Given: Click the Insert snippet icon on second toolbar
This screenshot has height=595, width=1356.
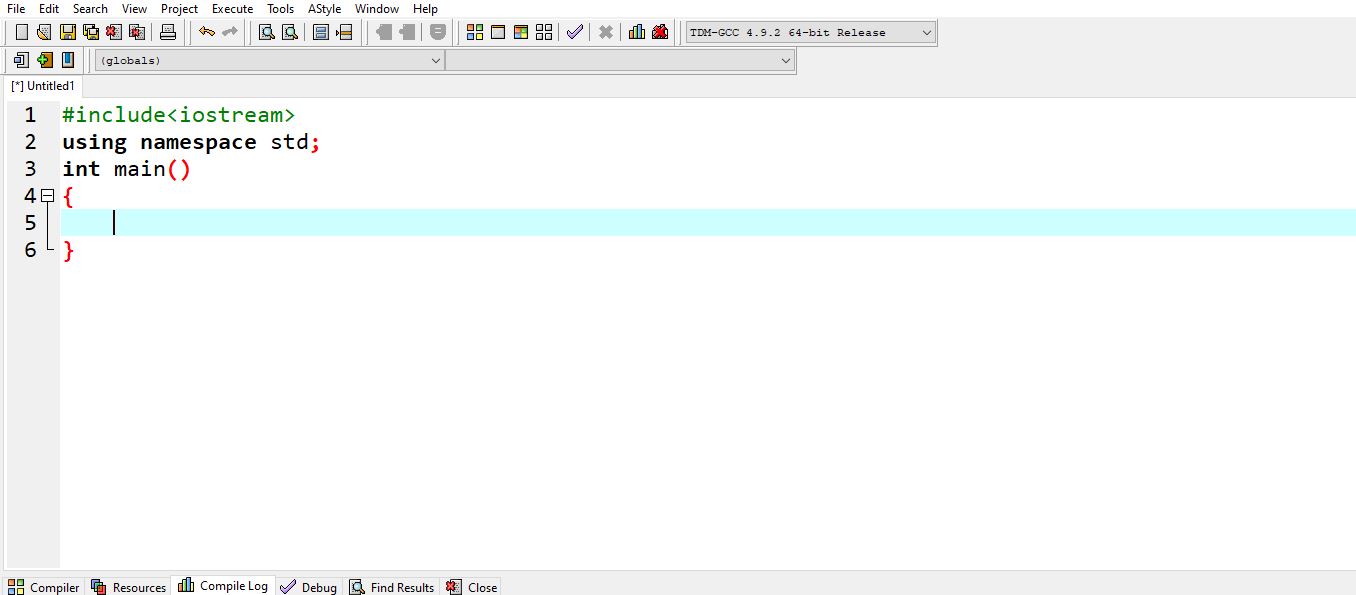Looking at the screenshot, I should point(22,60).
